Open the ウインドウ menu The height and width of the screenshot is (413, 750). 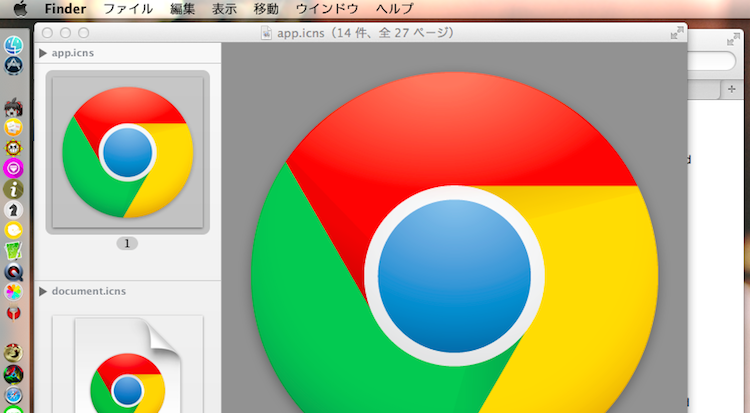(327, 9)
